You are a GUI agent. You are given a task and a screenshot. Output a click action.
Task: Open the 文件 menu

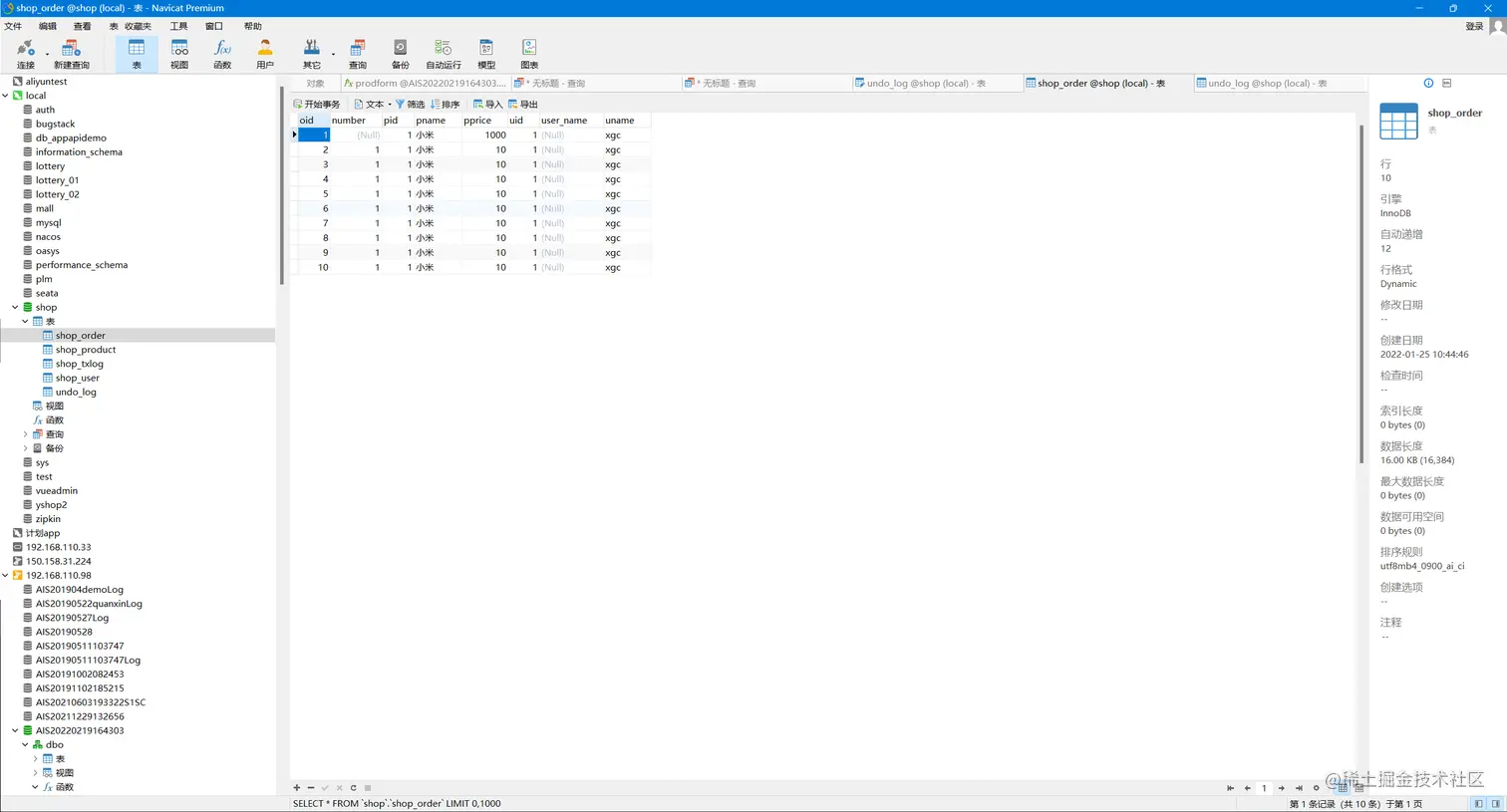[x=13, y=26]
